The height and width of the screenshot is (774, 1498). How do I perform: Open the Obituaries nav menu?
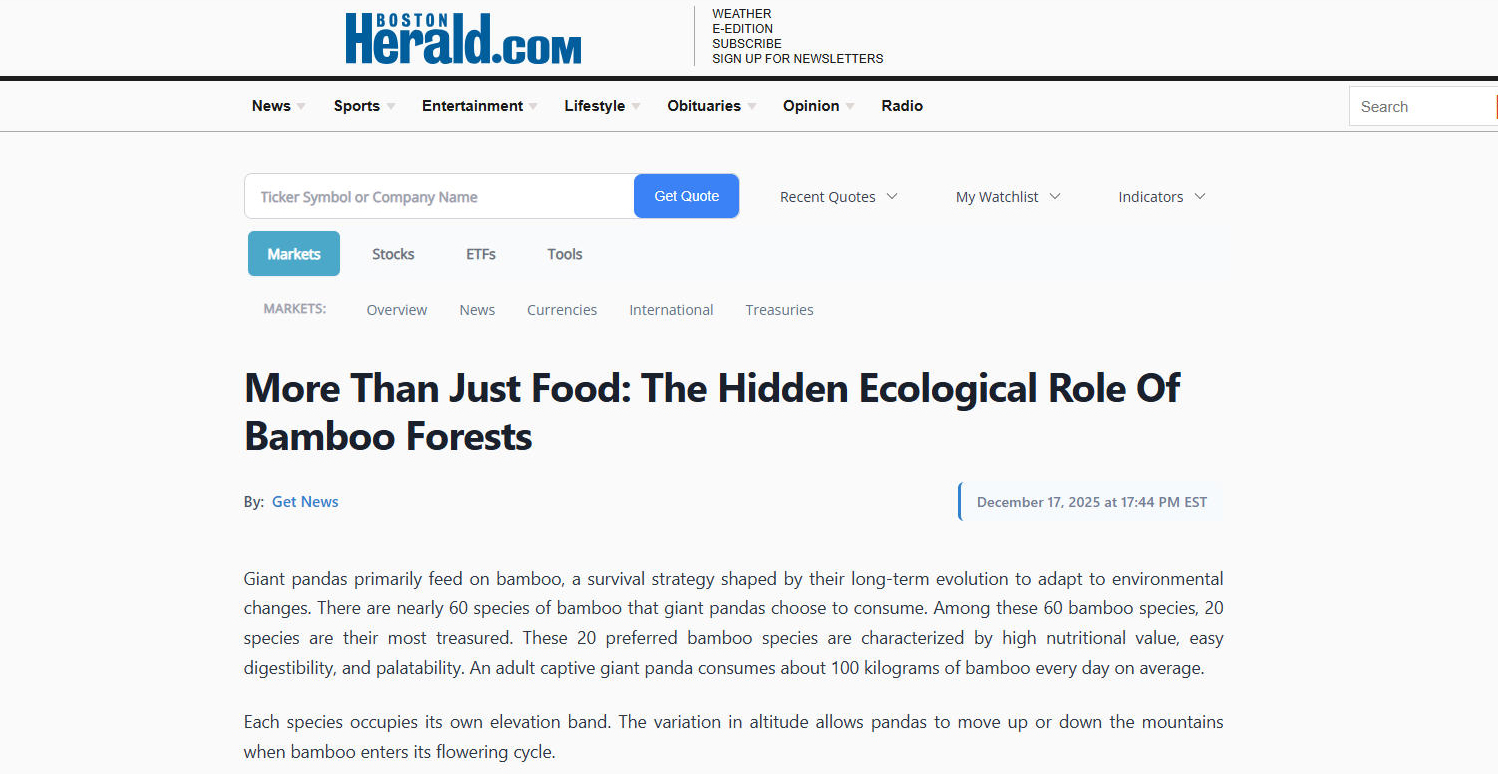pos(704,106)
